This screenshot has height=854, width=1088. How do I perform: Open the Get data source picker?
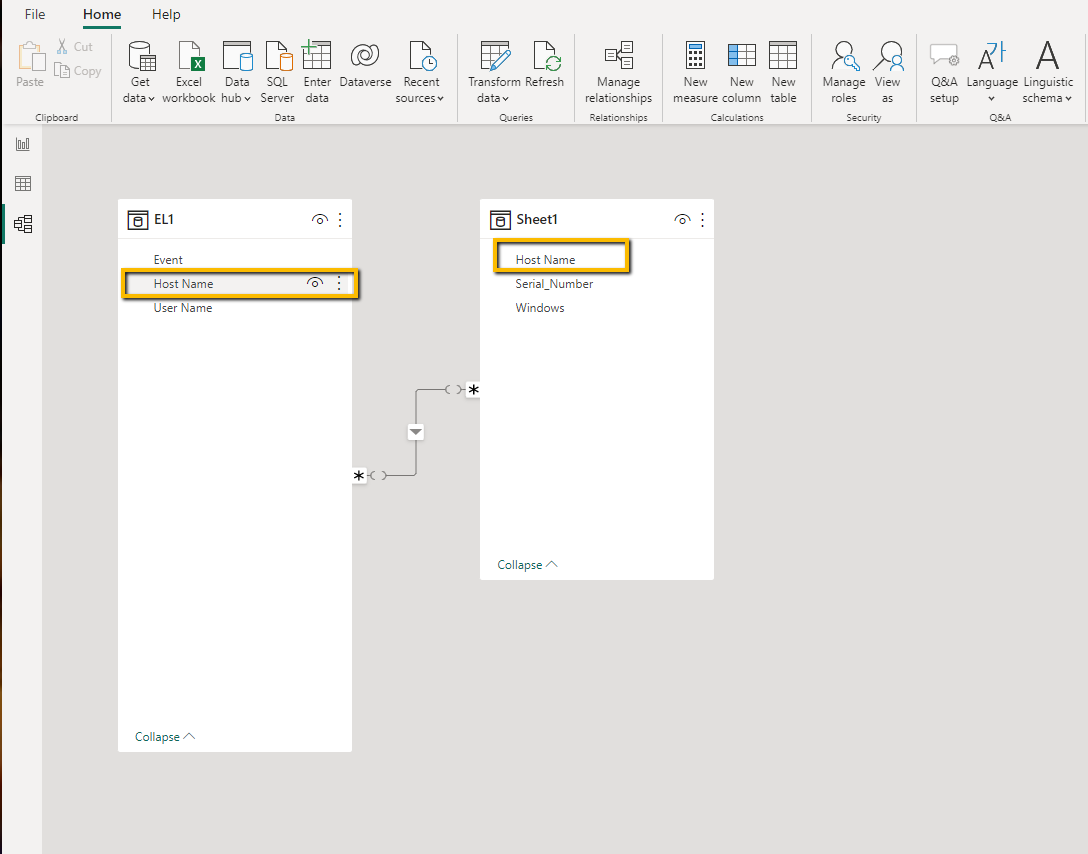[139, 72]
